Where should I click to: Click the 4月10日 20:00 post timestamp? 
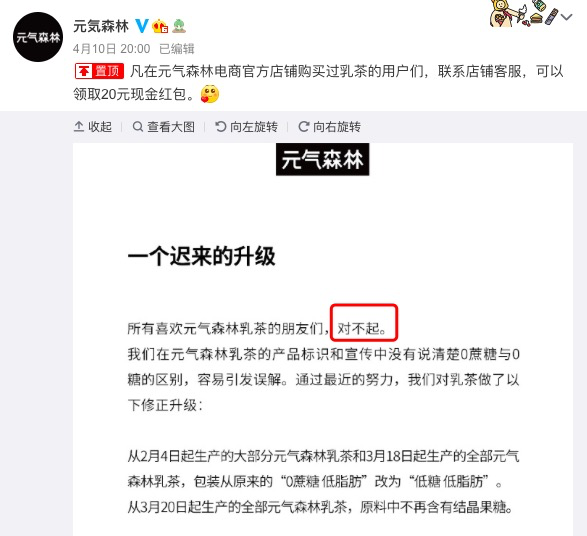(112, 49)
